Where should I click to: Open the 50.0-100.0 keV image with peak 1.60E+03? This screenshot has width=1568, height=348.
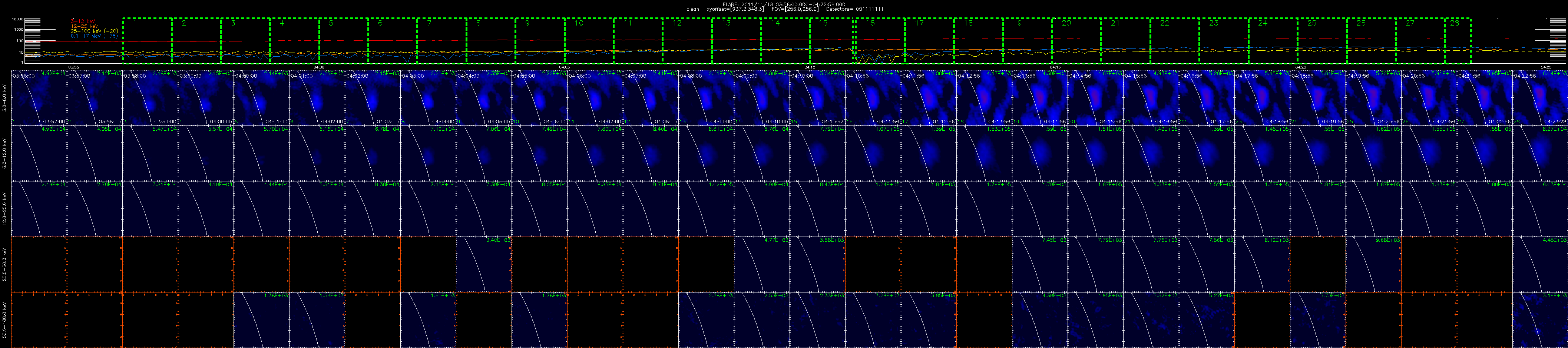[x=429, y=320]
